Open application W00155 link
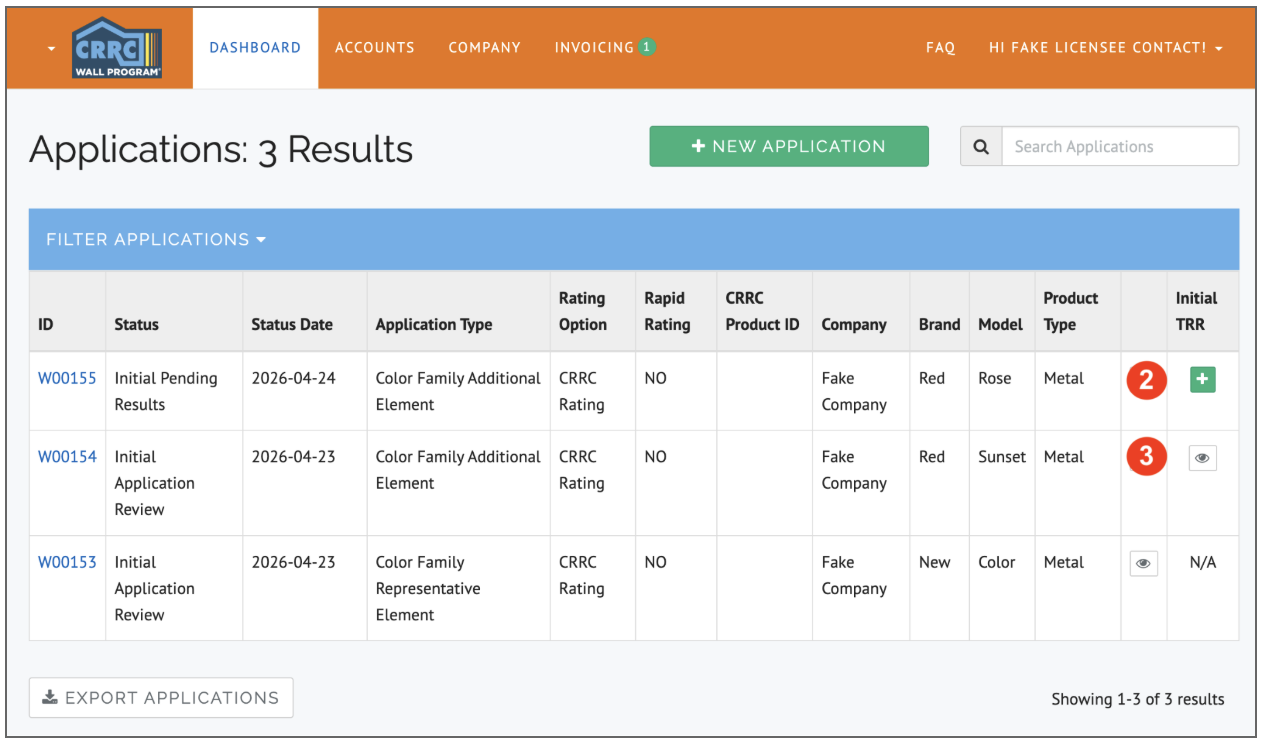This screenshot has height=744, width=1264. [67, 378]
